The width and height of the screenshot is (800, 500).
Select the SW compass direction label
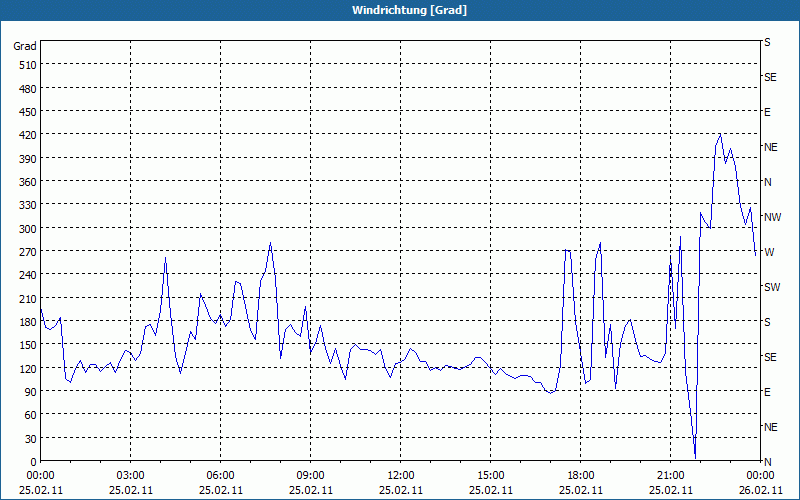772,287
